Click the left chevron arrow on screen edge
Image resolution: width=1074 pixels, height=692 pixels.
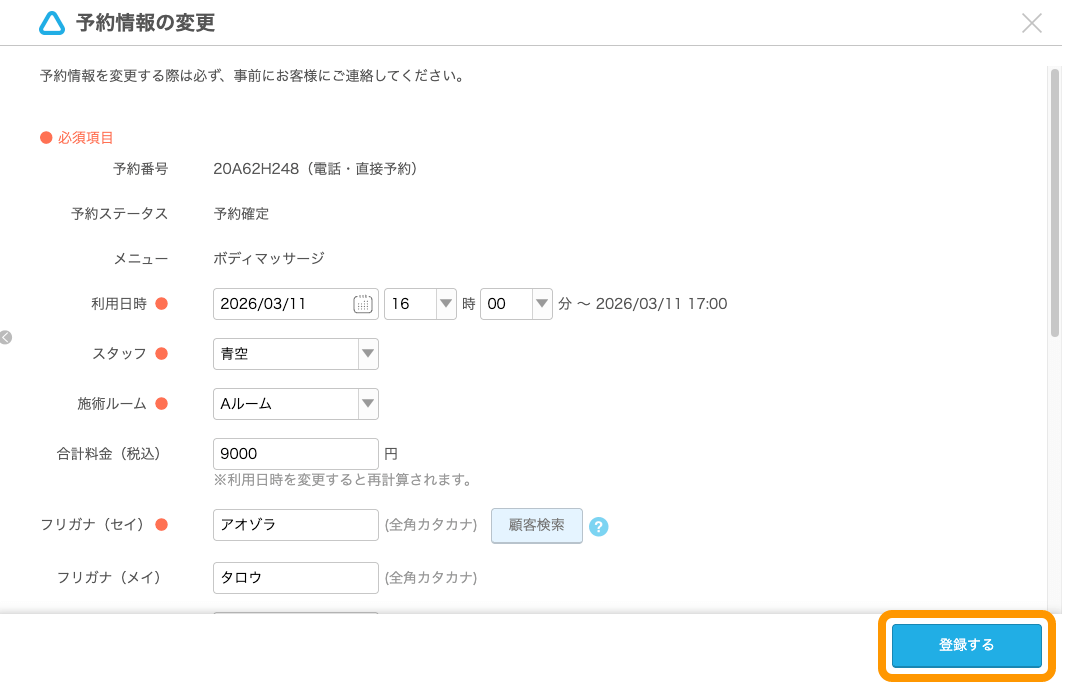pos(8,338)
